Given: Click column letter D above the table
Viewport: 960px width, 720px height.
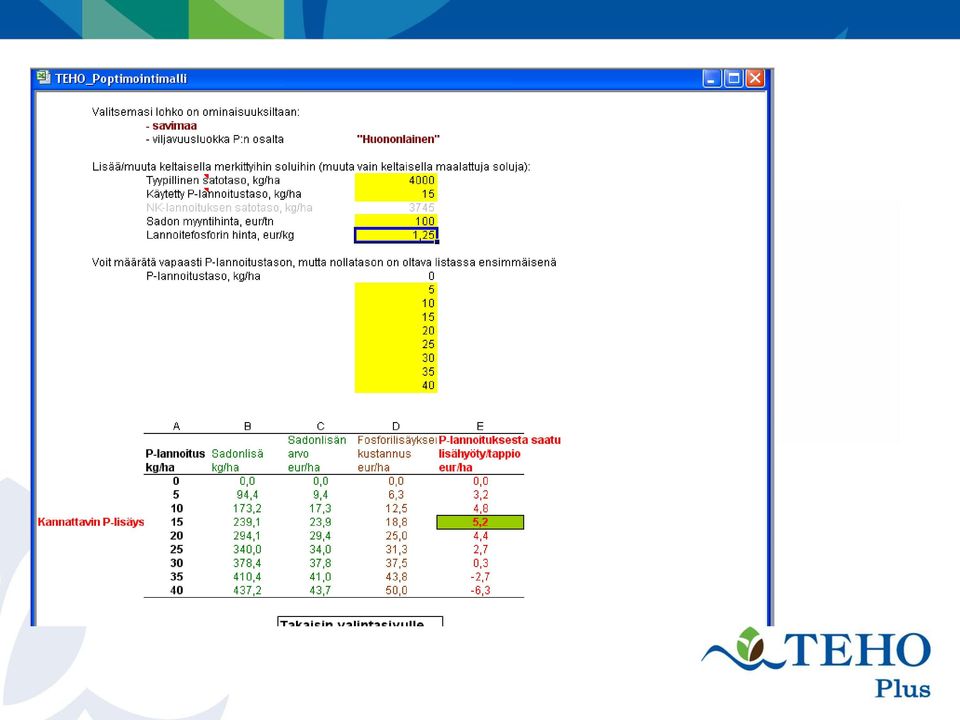Looking at the screenshot, I should (x=396, y=426).
